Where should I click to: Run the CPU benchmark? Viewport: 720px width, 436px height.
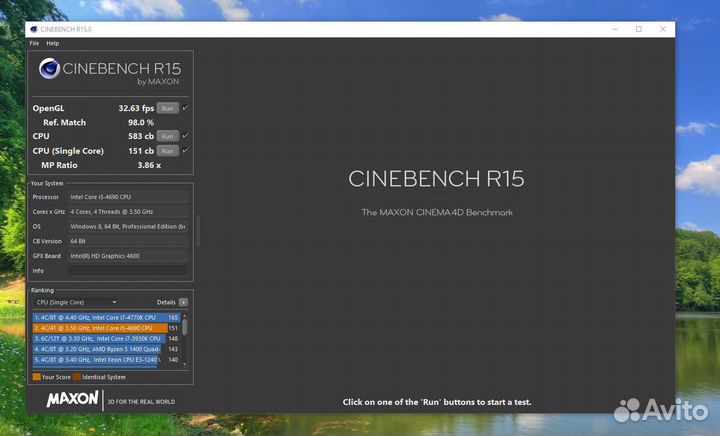(x=168, y=136)
